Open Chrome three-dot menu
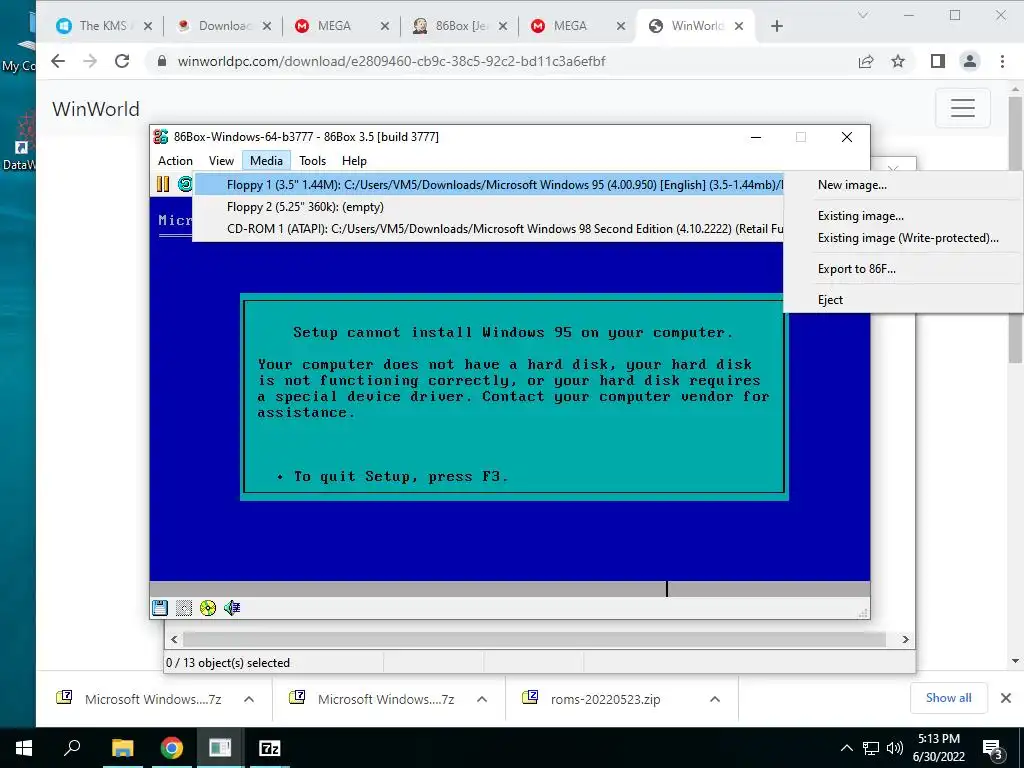 pos(1002,61)
